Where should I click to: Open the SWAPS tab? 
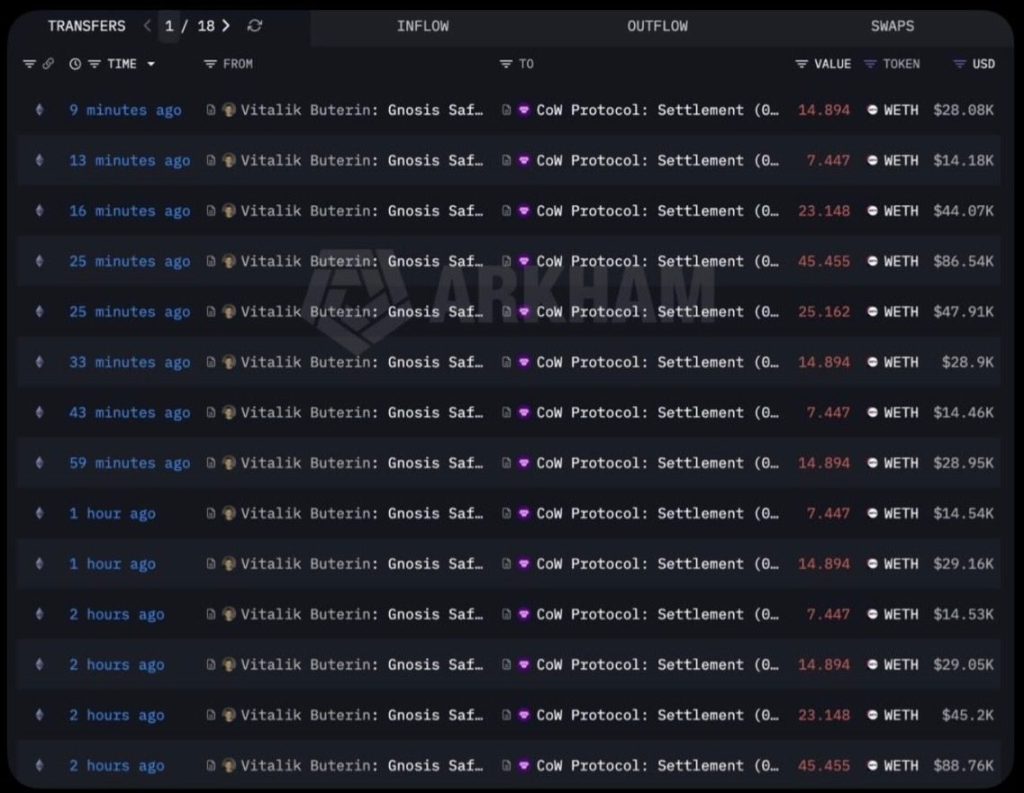pos(892,26)
